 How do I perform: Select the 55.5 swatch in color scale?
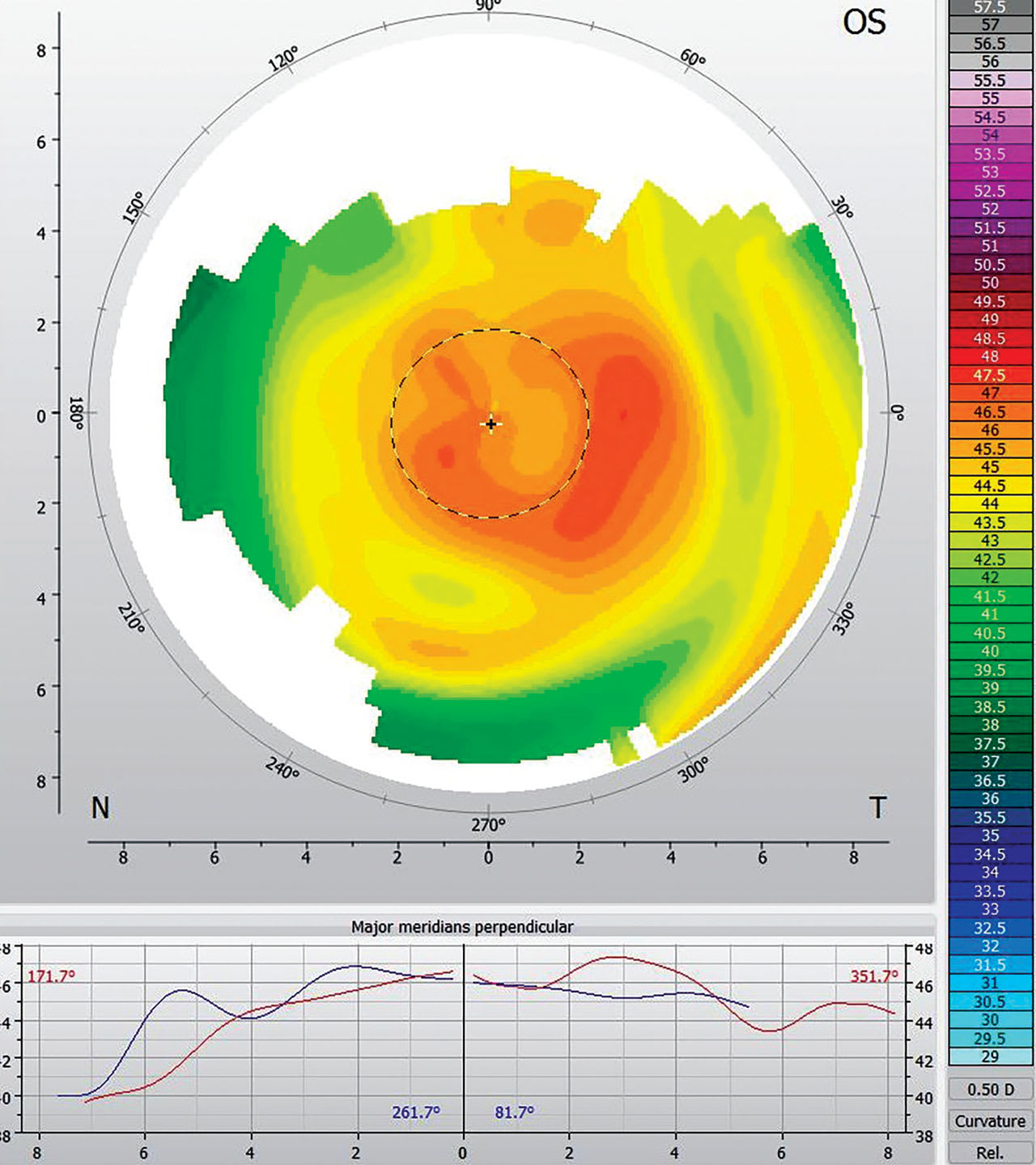pos(991,80)
